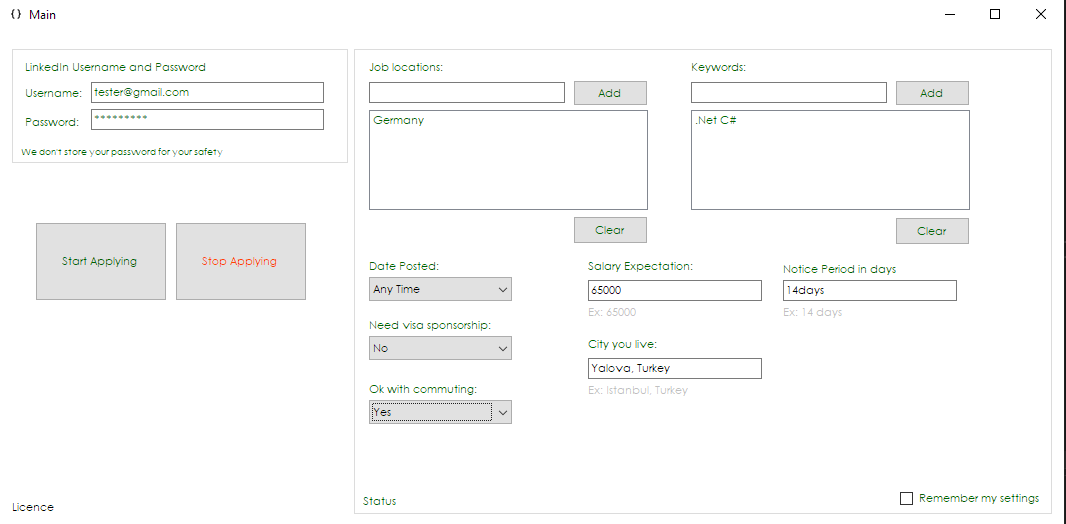
Task: Open the Ok with commuting dropdown
Action: (x=440, y=412)
